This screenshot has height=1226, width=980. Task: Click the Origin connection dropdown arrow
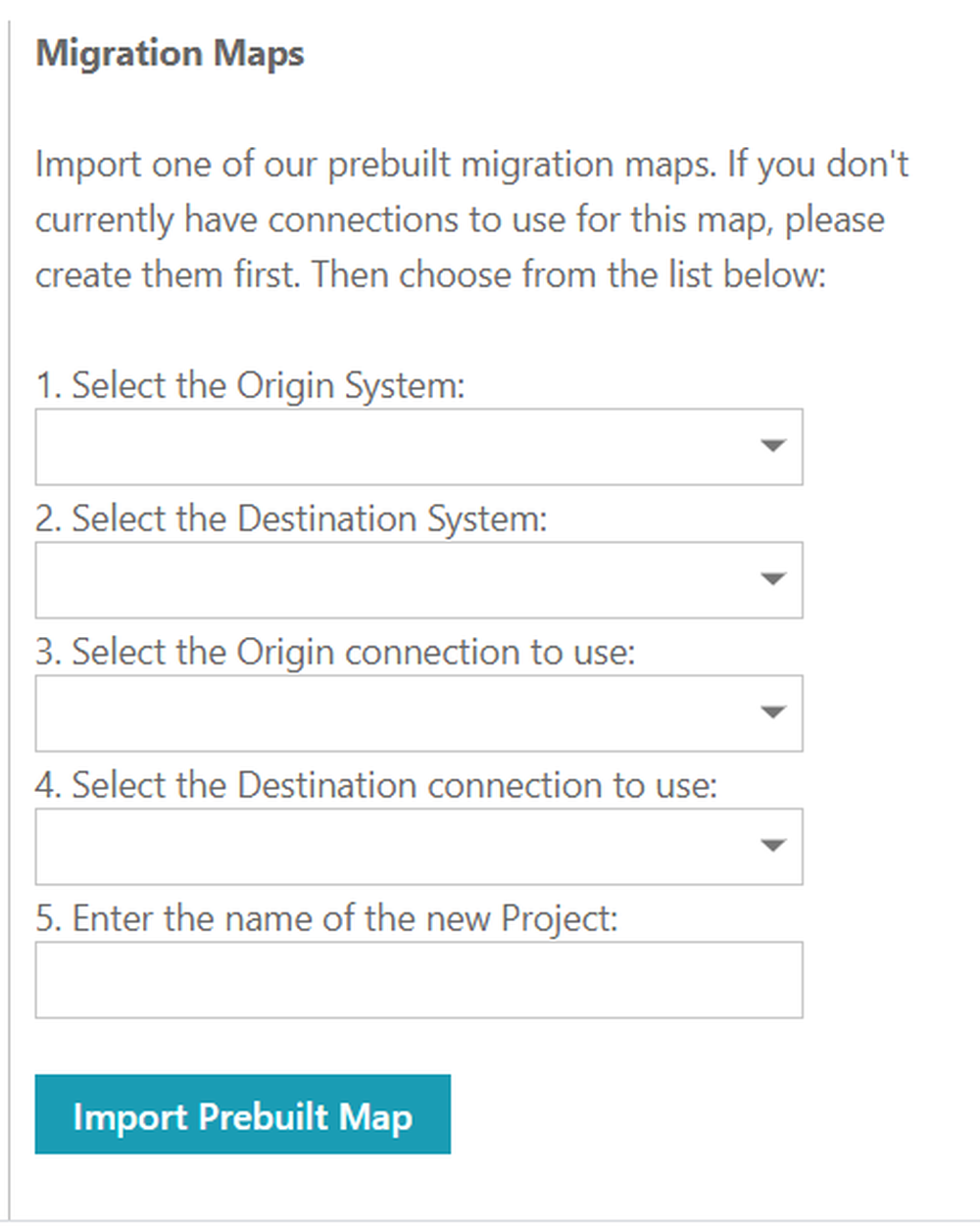tap(773, 713)
